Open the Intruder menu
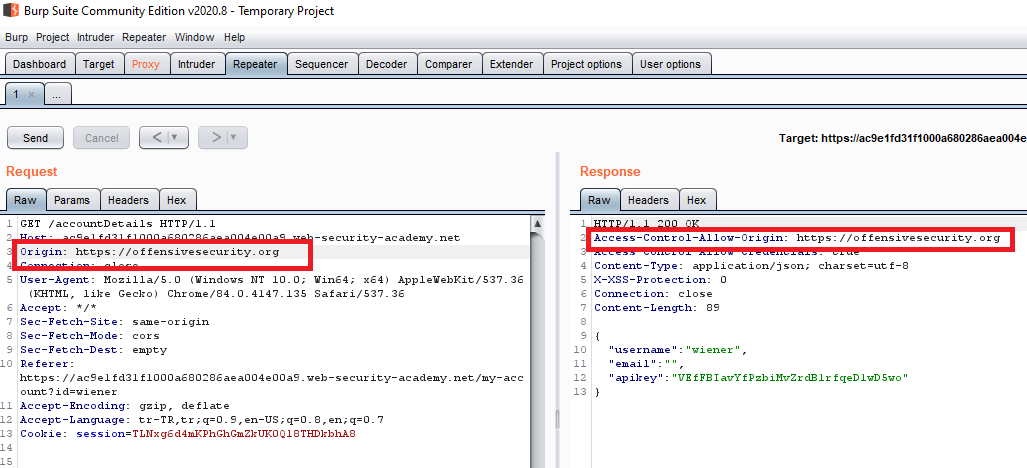 point(96,37)
